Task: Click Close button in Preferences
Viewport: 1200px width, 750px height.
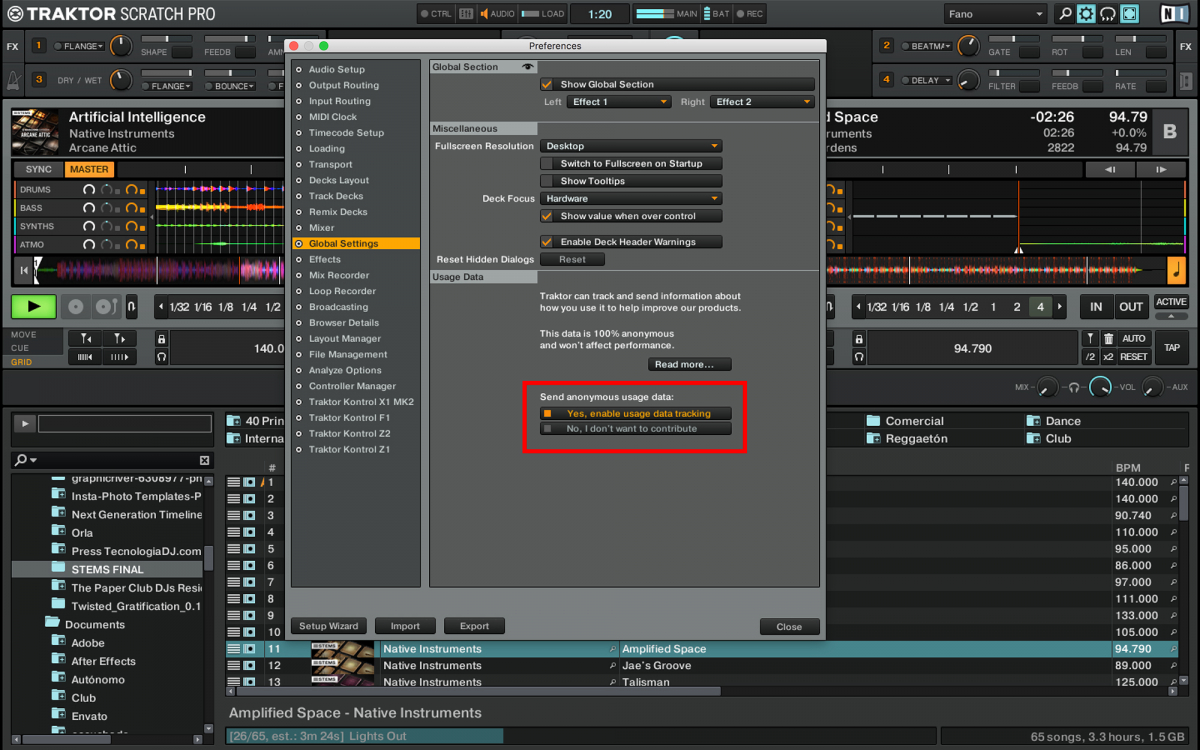Action: point(789,627)
